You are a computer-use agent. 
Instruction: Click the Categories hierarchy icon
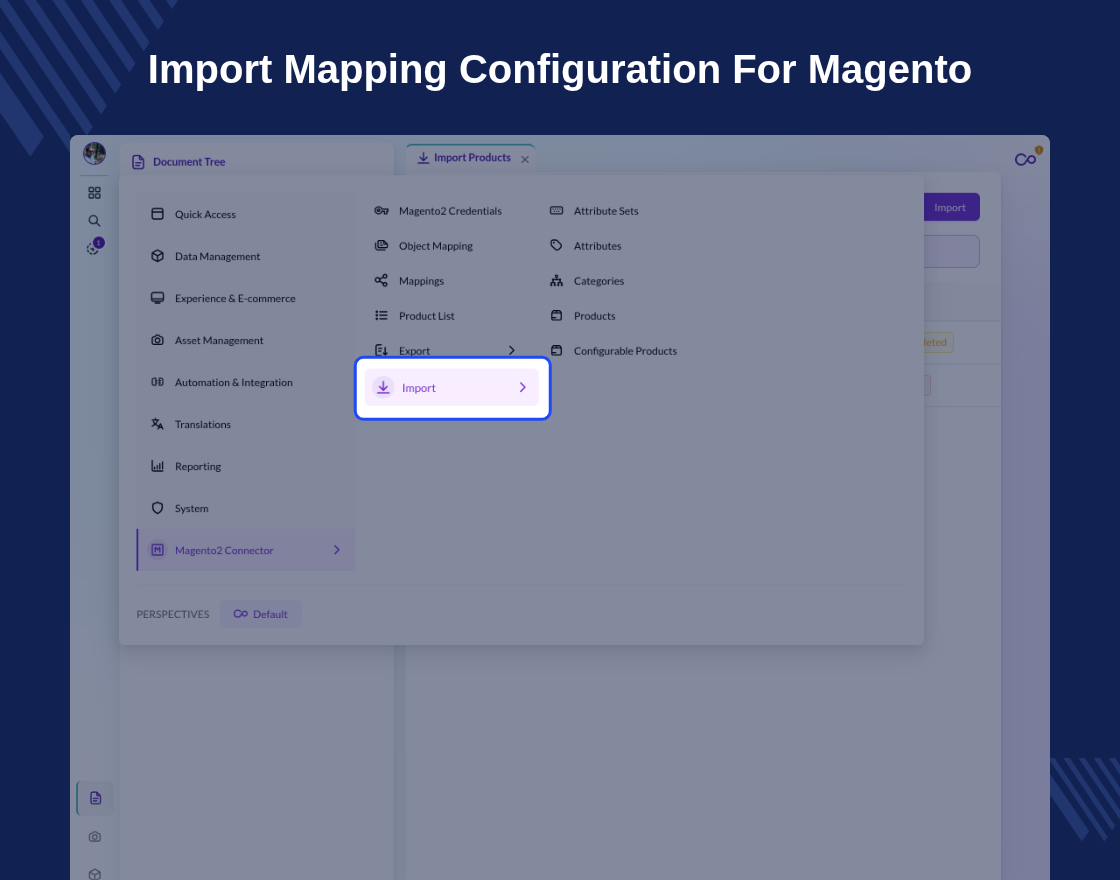pyautogui.click(x=556, y=281)
